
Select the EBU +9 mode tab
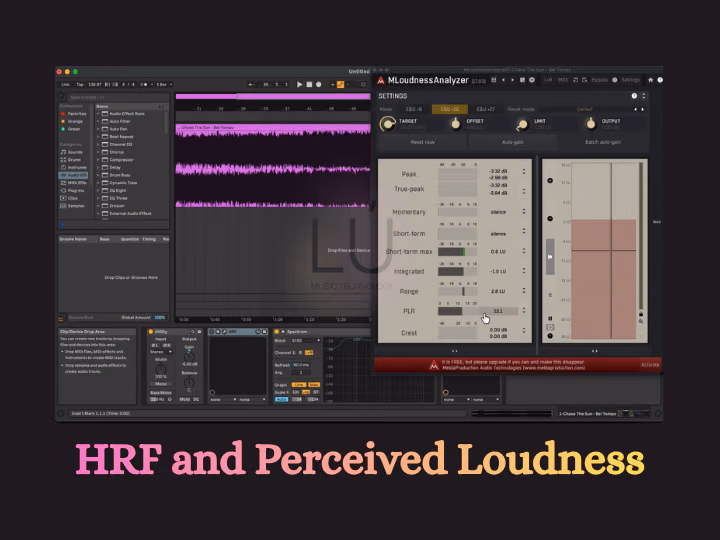[414, 109]
